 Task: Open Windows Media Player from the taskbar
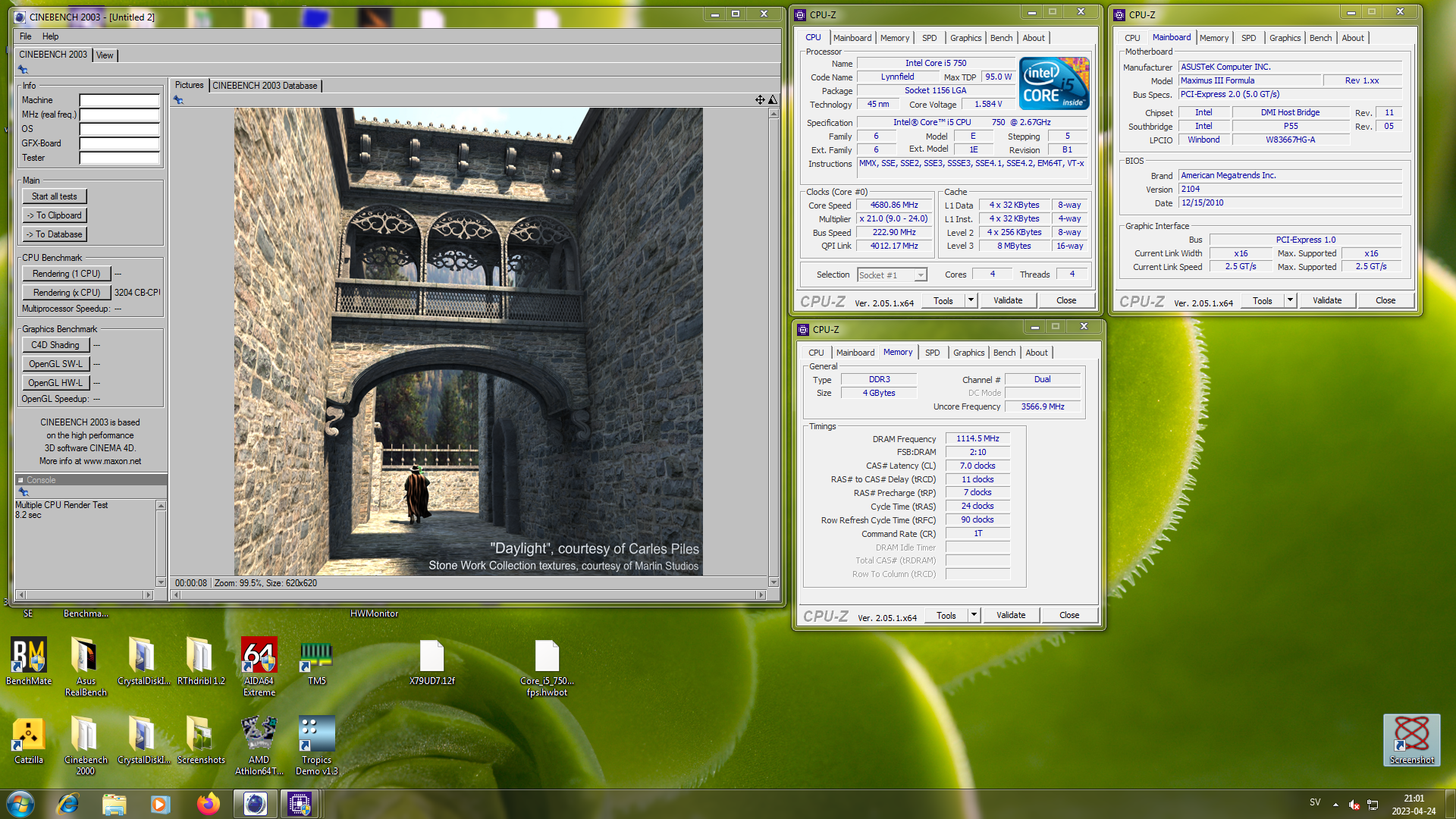160,804
